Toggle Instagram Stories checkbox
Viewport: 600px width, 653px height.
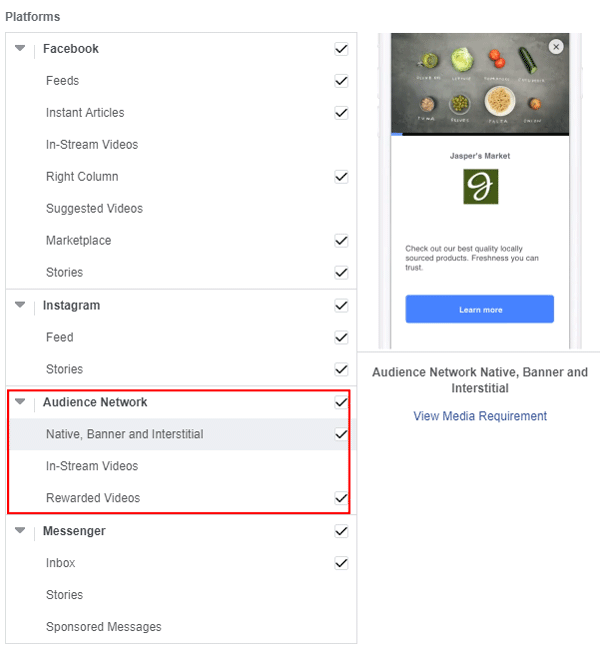(x=341, y=369)
